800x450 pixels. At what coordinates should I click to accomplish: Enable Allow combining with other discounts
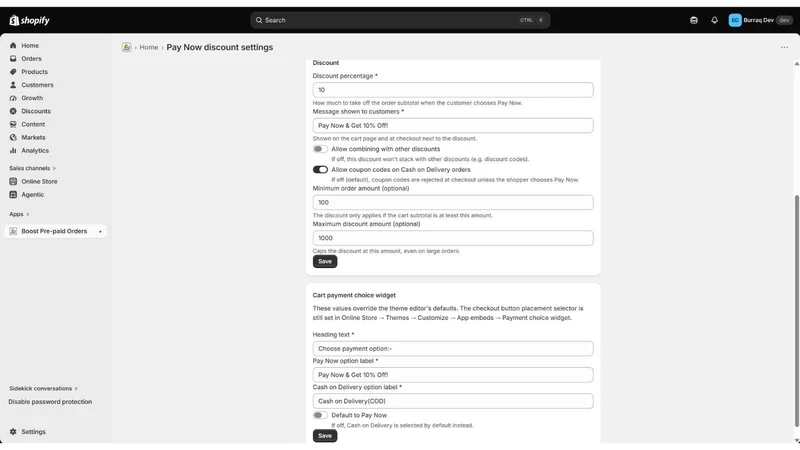point(320,149)
